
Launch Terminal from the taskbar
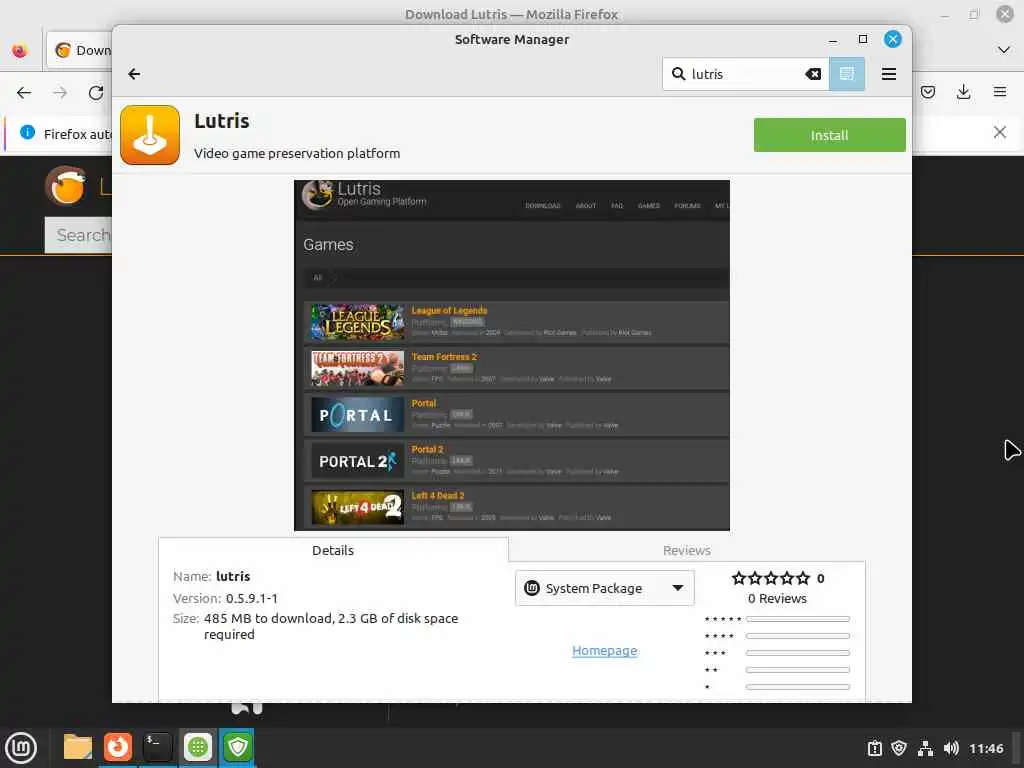pos(157,747)
